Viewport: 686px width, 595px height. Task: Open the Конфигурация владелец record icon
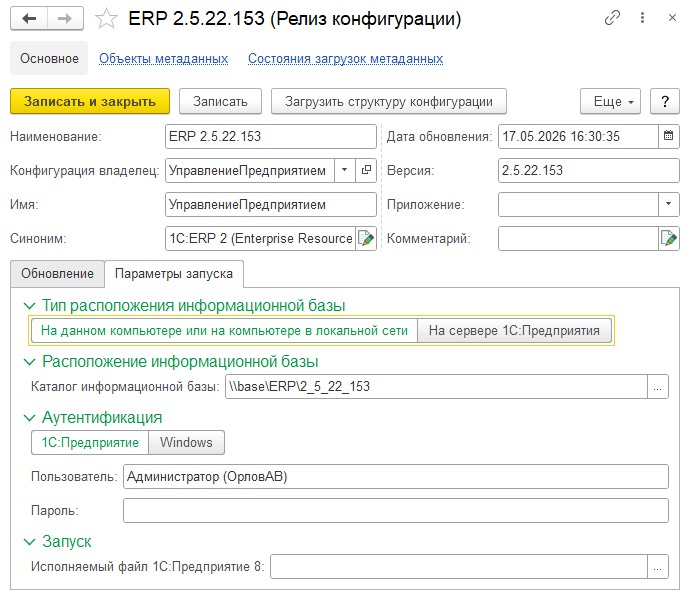(x=366, y=170)
